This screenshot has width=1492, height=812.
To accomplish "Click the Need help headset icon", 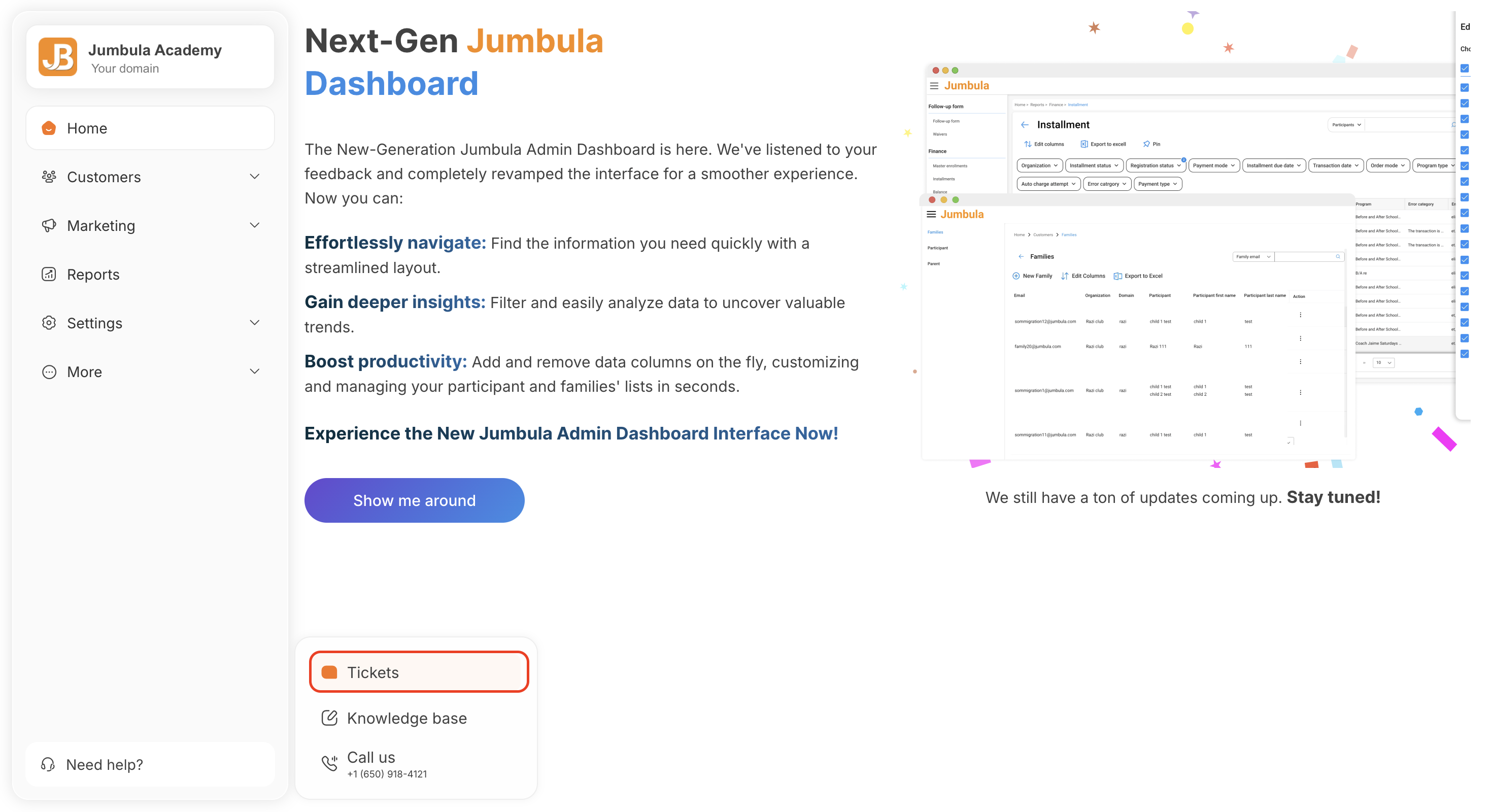I will [x=48, y=764].
